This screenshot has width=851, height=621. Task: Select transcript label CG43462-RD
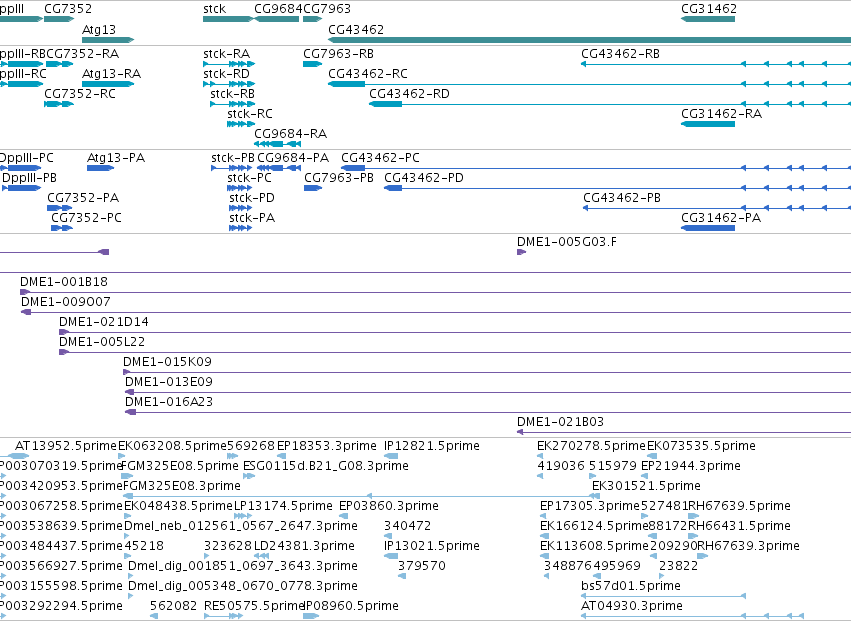click(409, 94)
